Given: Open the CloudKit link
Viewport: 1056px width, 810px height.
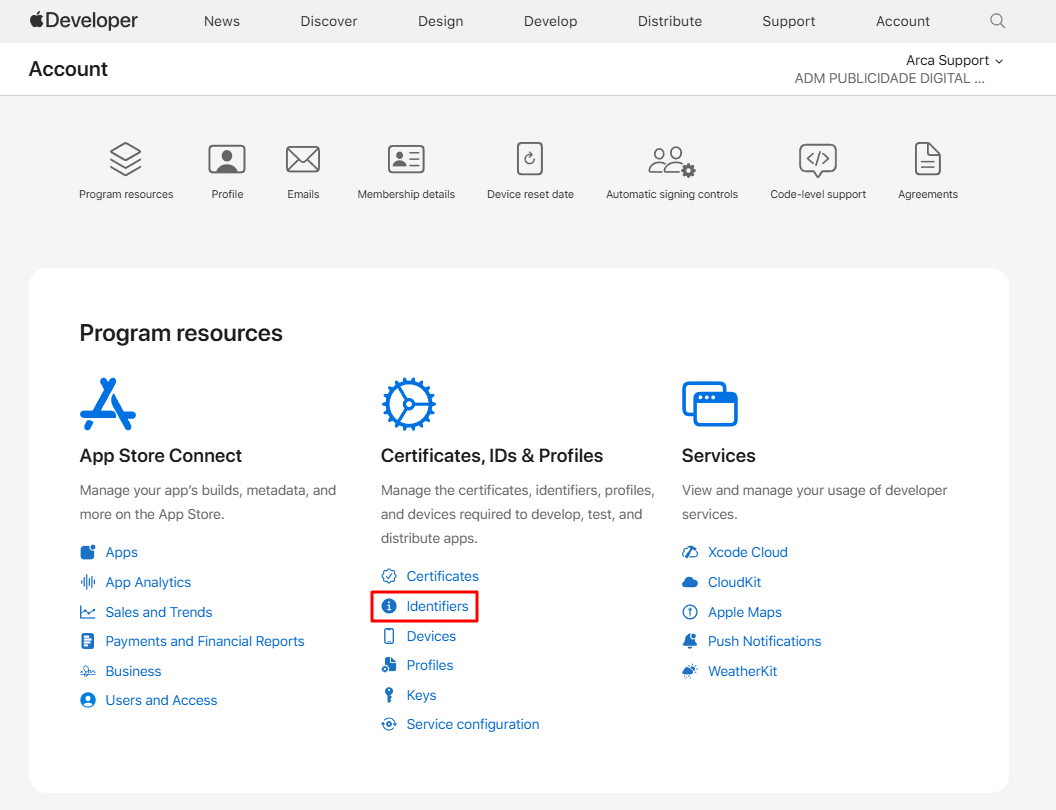Looking at the screenshot, I should 734,582.
